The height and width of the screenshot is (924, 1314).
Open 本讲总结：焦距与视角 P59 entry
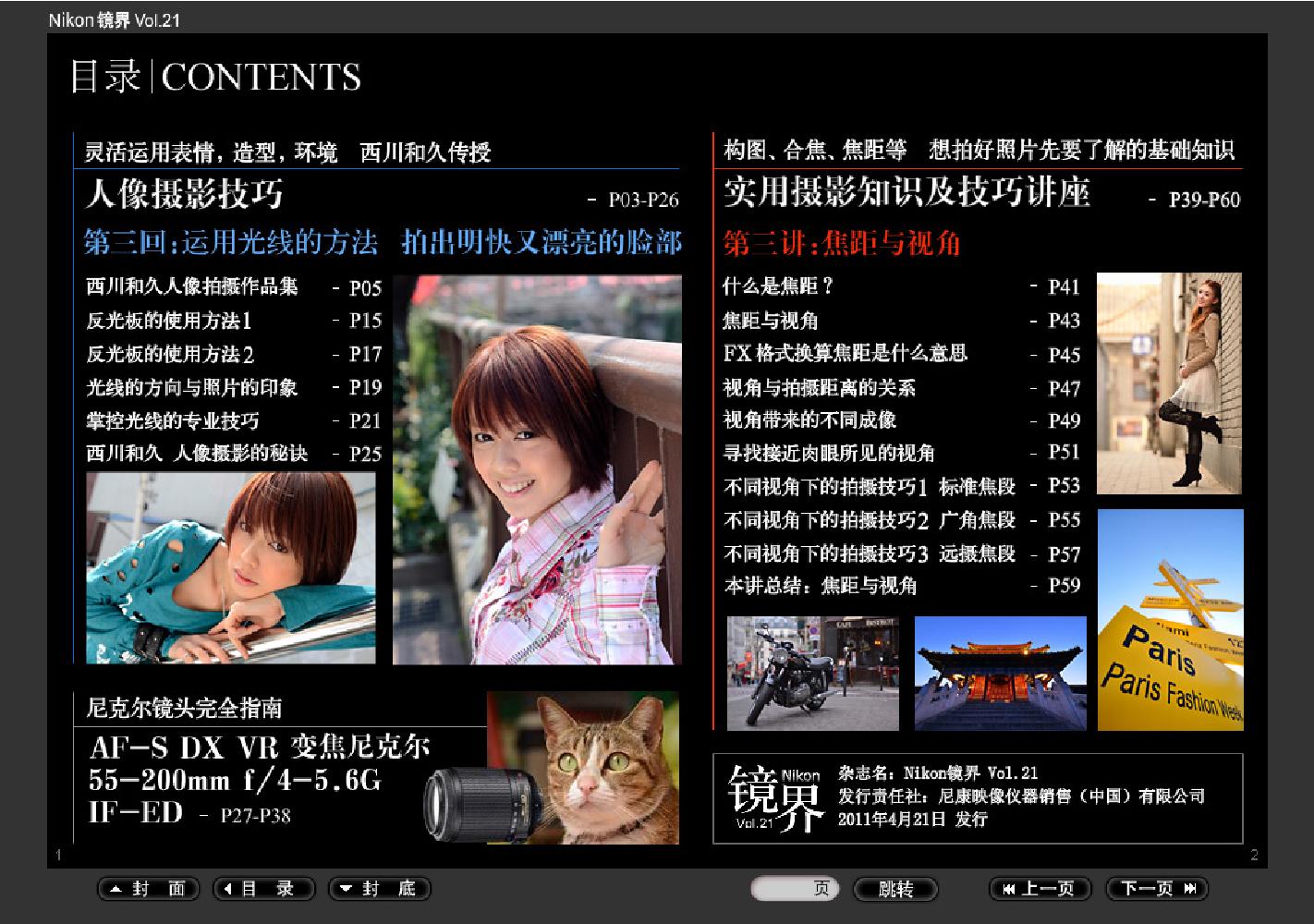[901, 586]
